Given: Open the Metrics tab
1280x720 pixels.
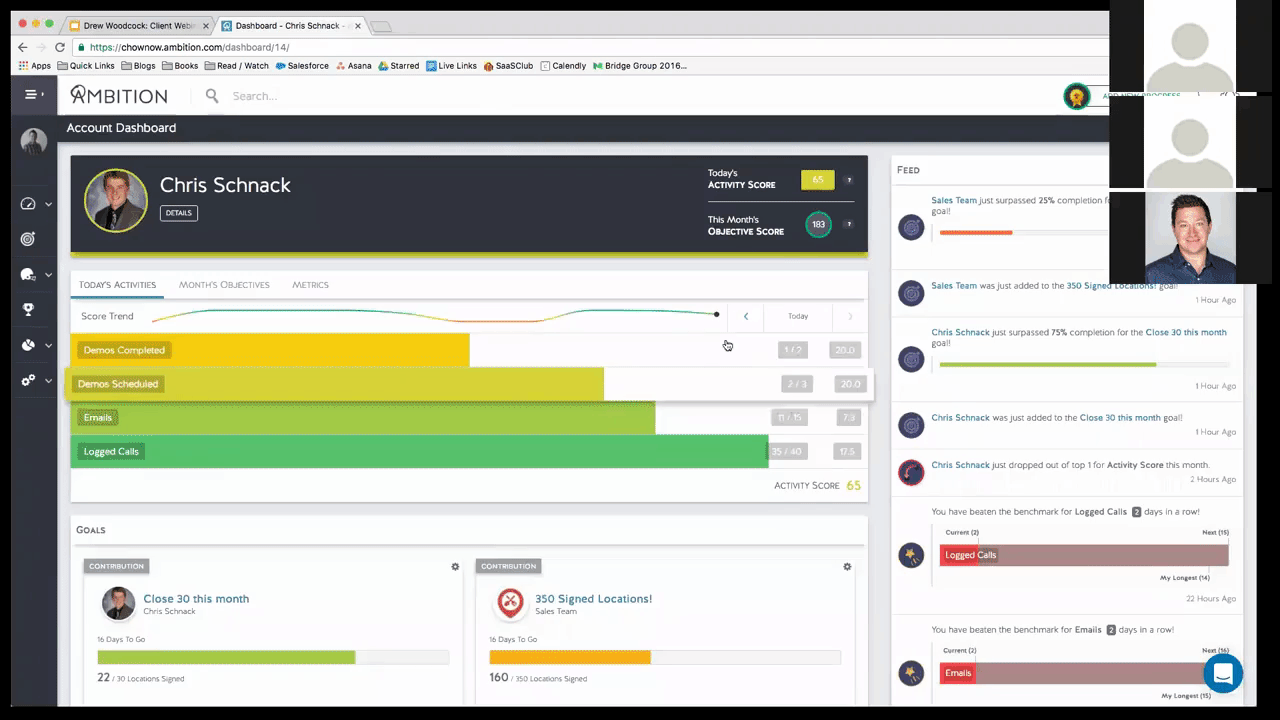Looking at the screenshot, I should pyautogui.click(x=310, y=285).
